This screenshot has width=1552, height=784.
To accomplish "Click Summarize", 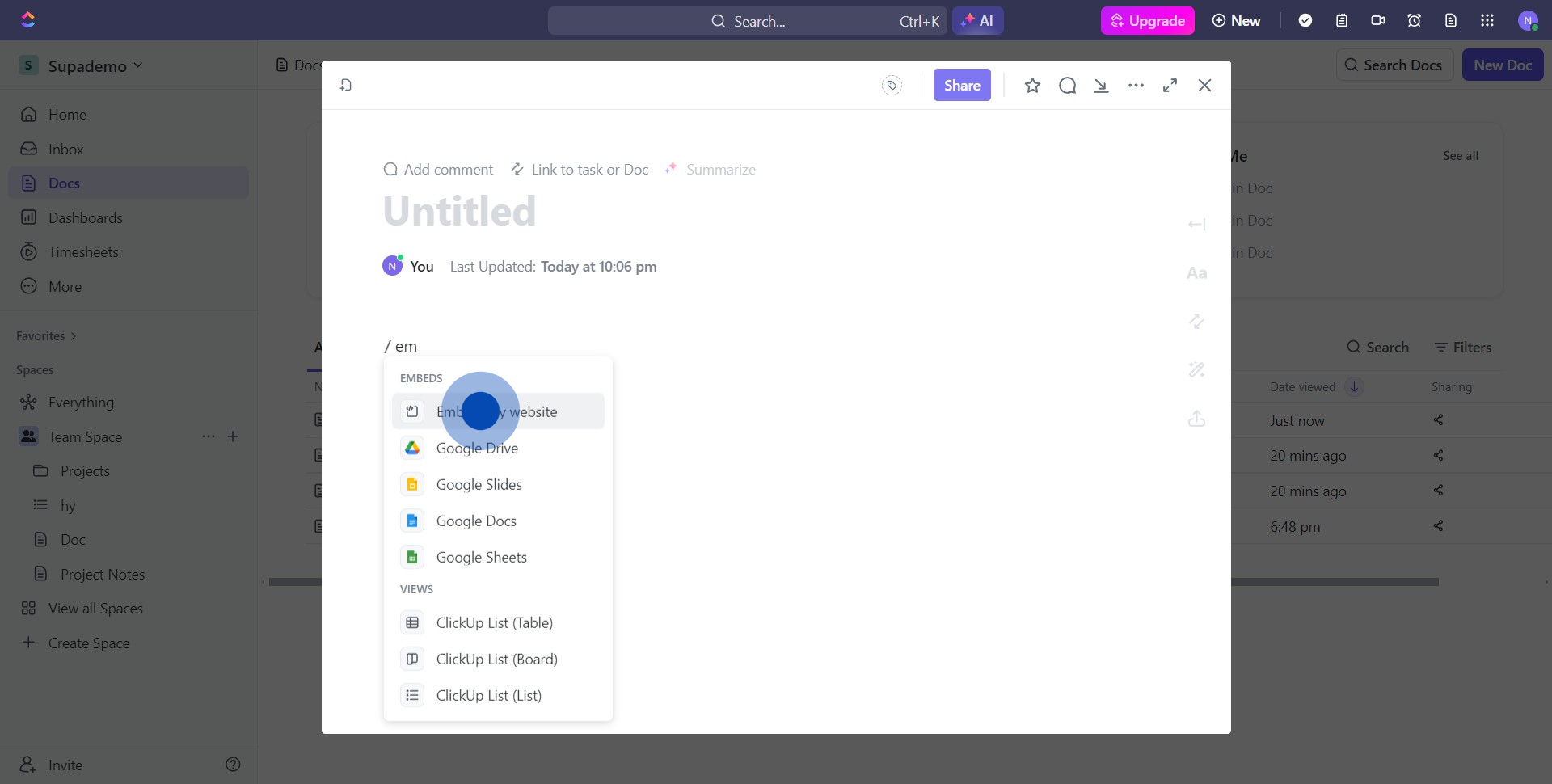I will [x=710, y=170].
